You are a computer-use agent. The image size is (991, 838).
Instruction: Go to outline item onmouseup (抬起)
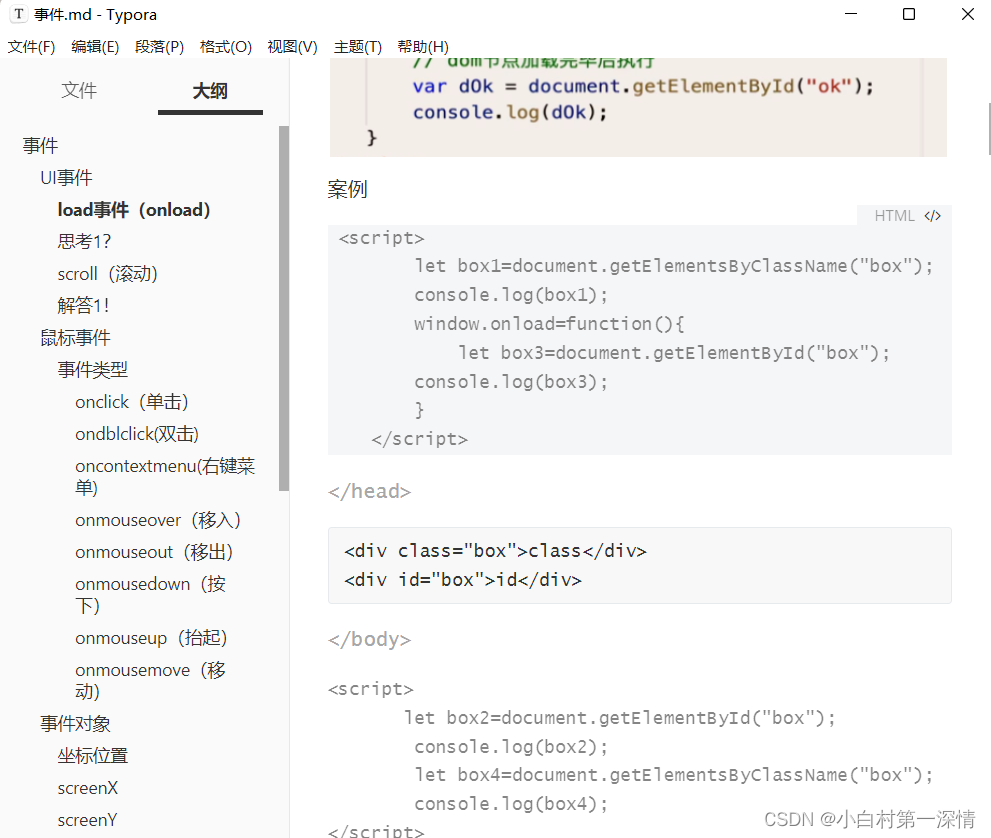(151, 638)
